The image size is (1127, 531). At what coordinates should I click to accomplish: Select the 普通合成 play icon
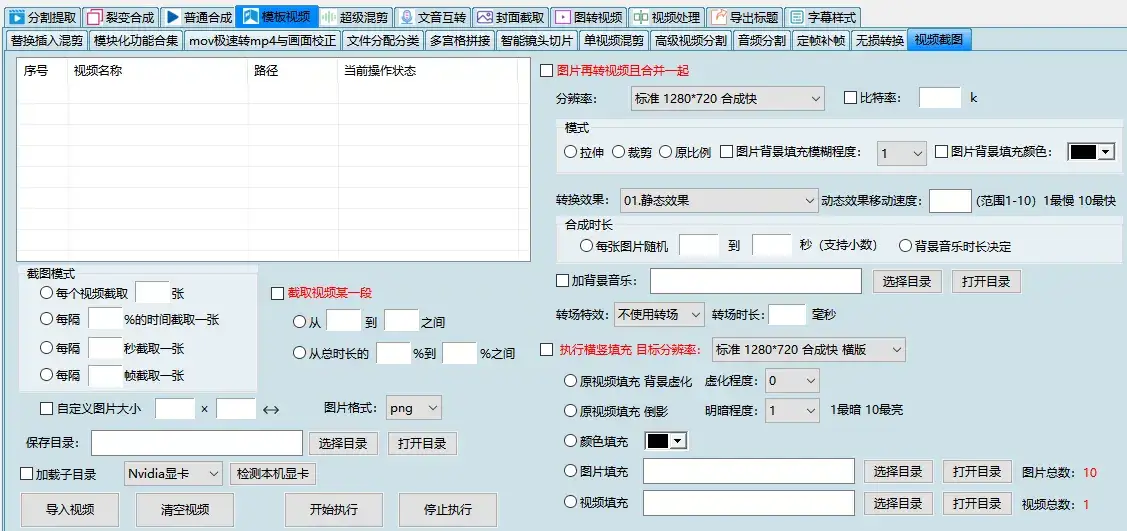pyautogui.click(x=172, y=17)
